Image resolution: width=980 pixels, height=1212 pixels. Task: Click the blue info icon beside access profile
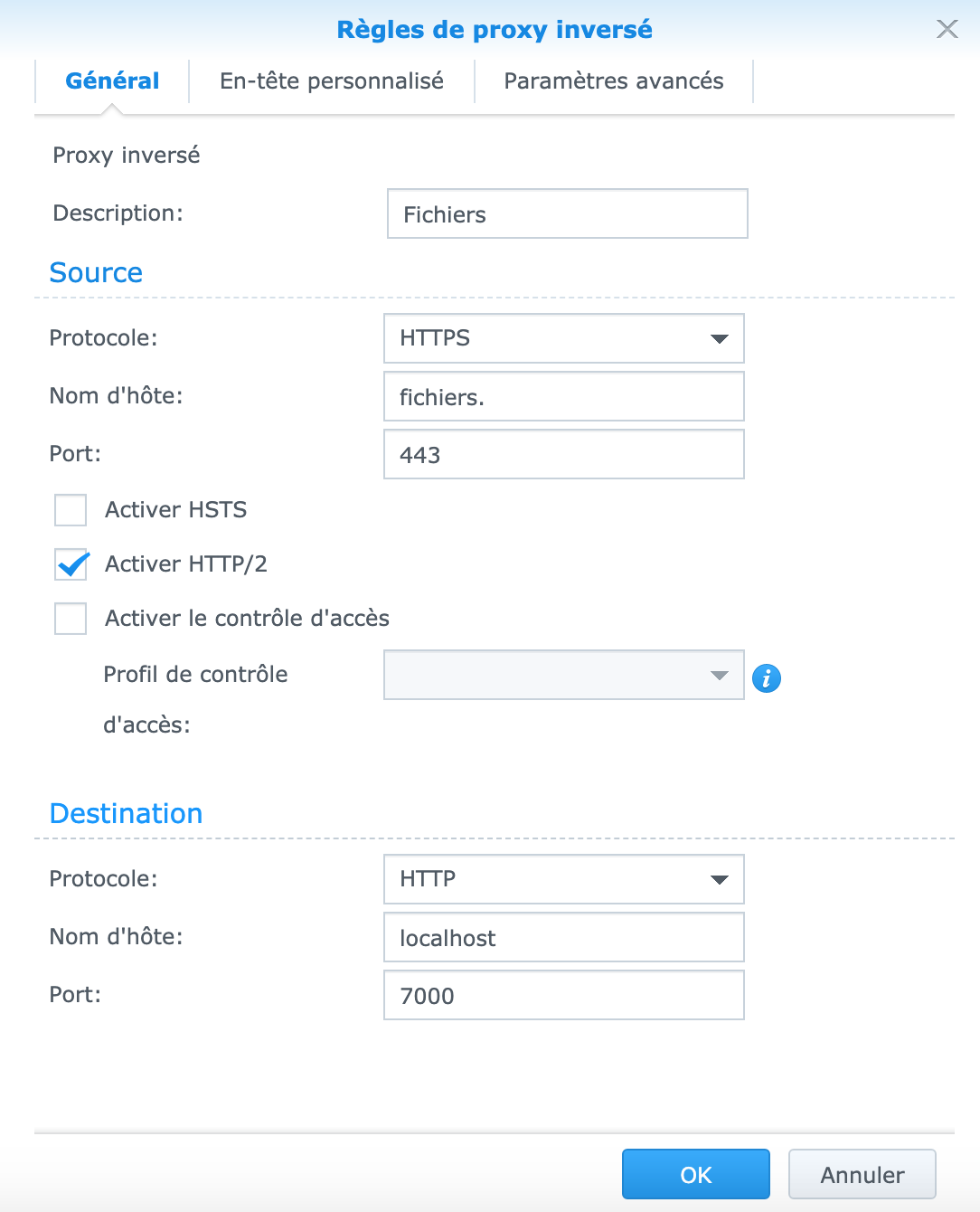pyautogui.click(x=766, y=677)
